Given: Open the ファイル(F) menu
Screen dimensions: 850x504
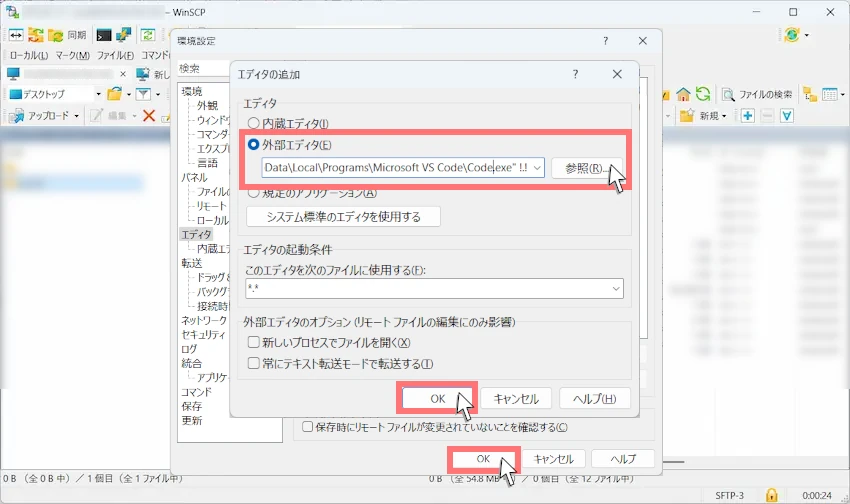Looking at the screenshot, I should (115, 55).
